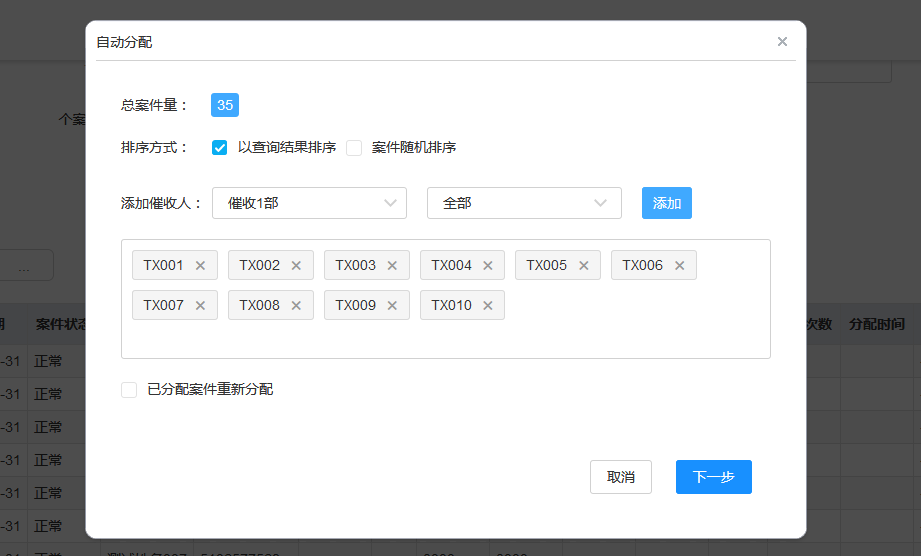Click the X next to TX009
921x556 pixels.
(392, 306)
